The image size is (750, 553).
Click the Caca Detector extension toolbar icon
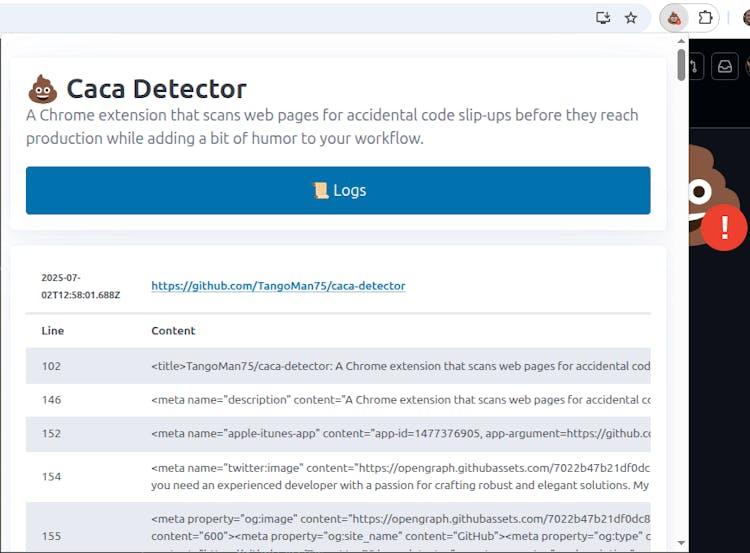coord(675,18)
